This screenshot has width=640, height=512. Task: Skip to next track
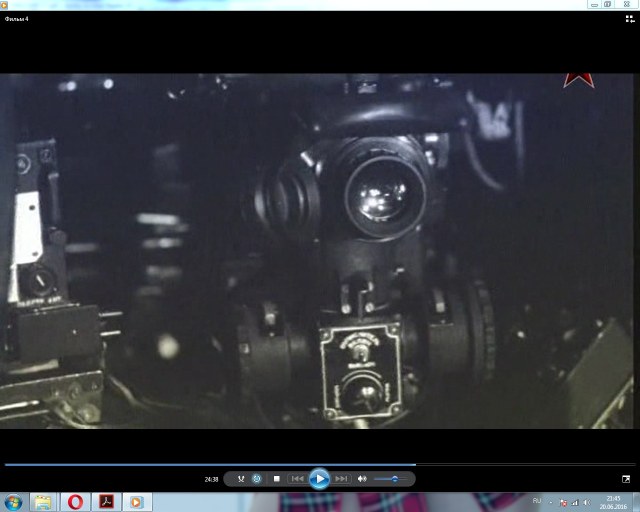click(x=341, y=479)
